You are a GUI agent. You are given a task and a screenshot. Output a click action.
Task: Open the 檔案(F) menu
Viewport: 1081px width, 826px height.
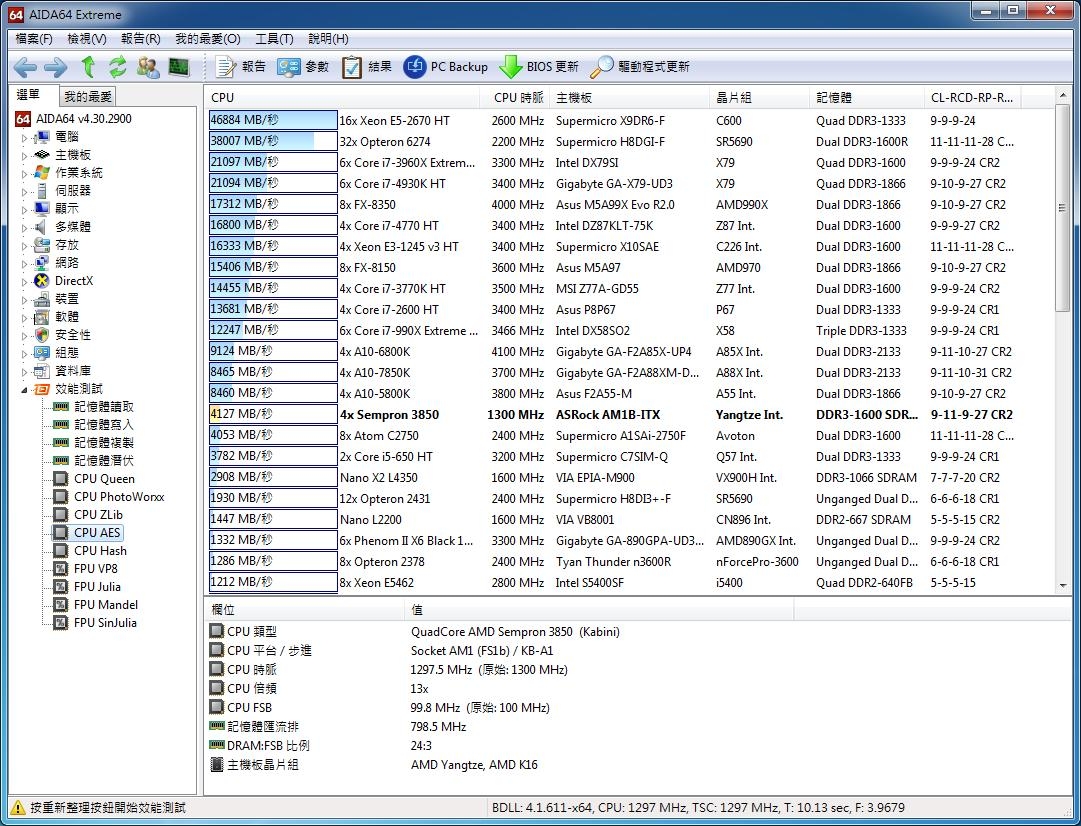click(34, 39)
